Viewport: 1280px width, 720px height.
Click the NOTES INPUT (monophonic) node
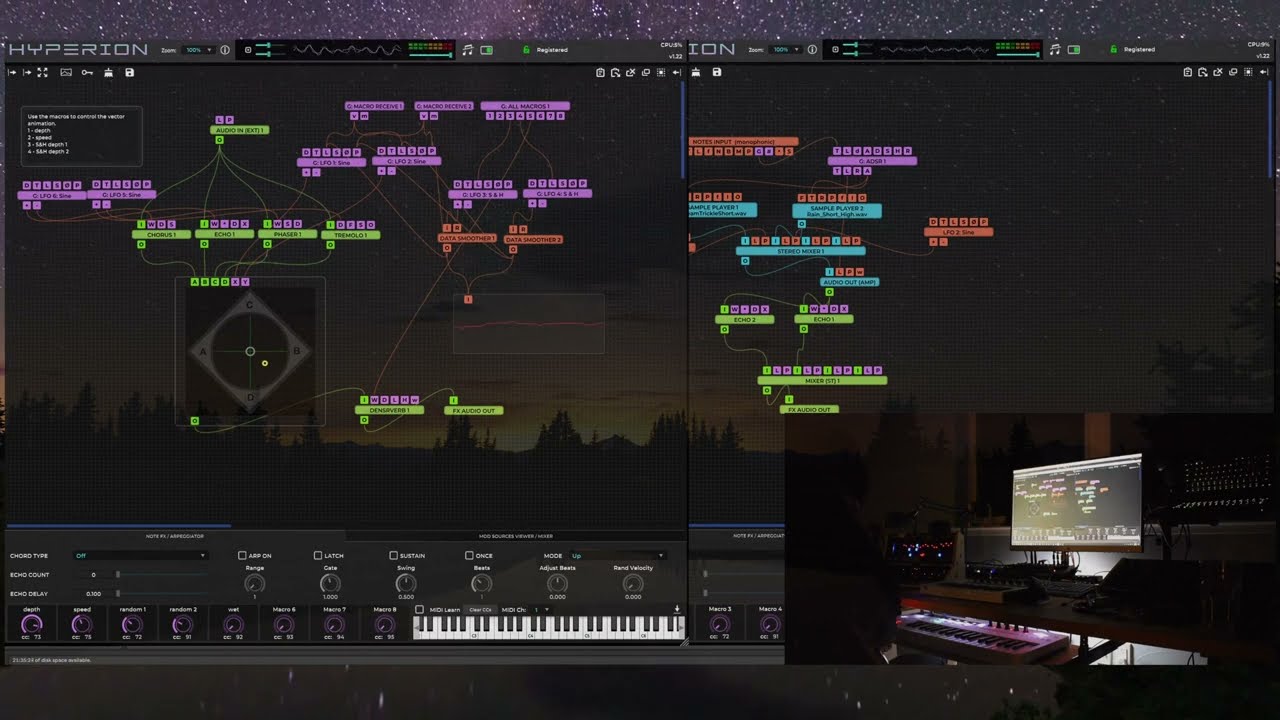tap(743, 142)
